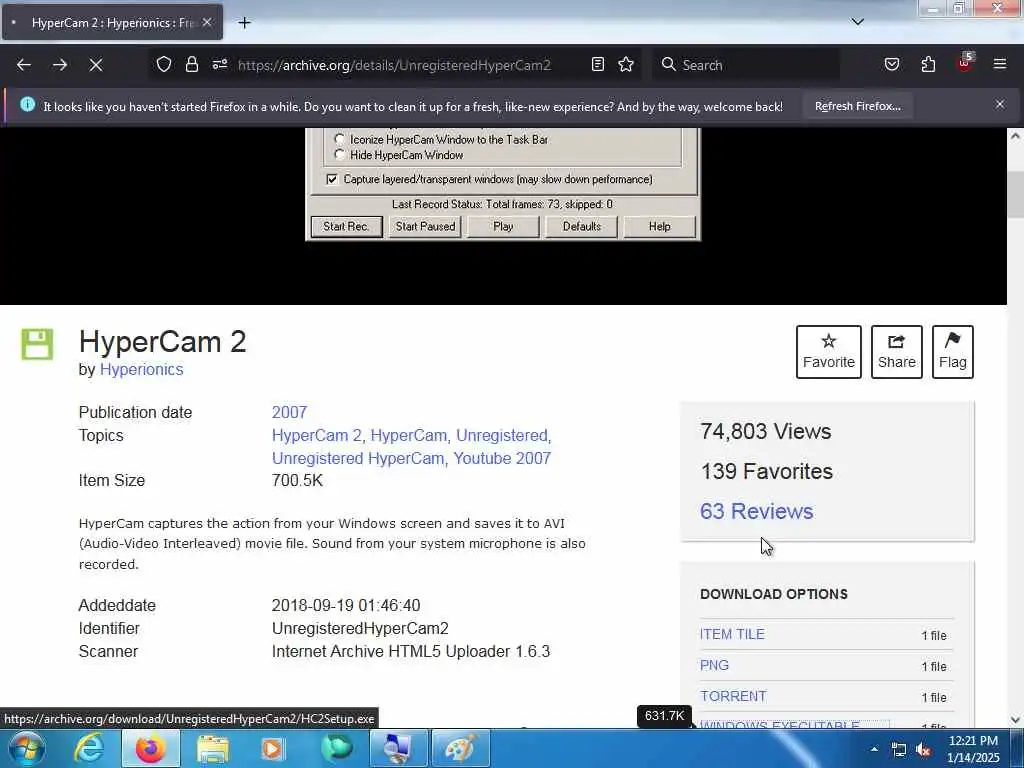1024x768 pixels.
Task: Click the forward navigation arrow
Action: tap(59, 65)
